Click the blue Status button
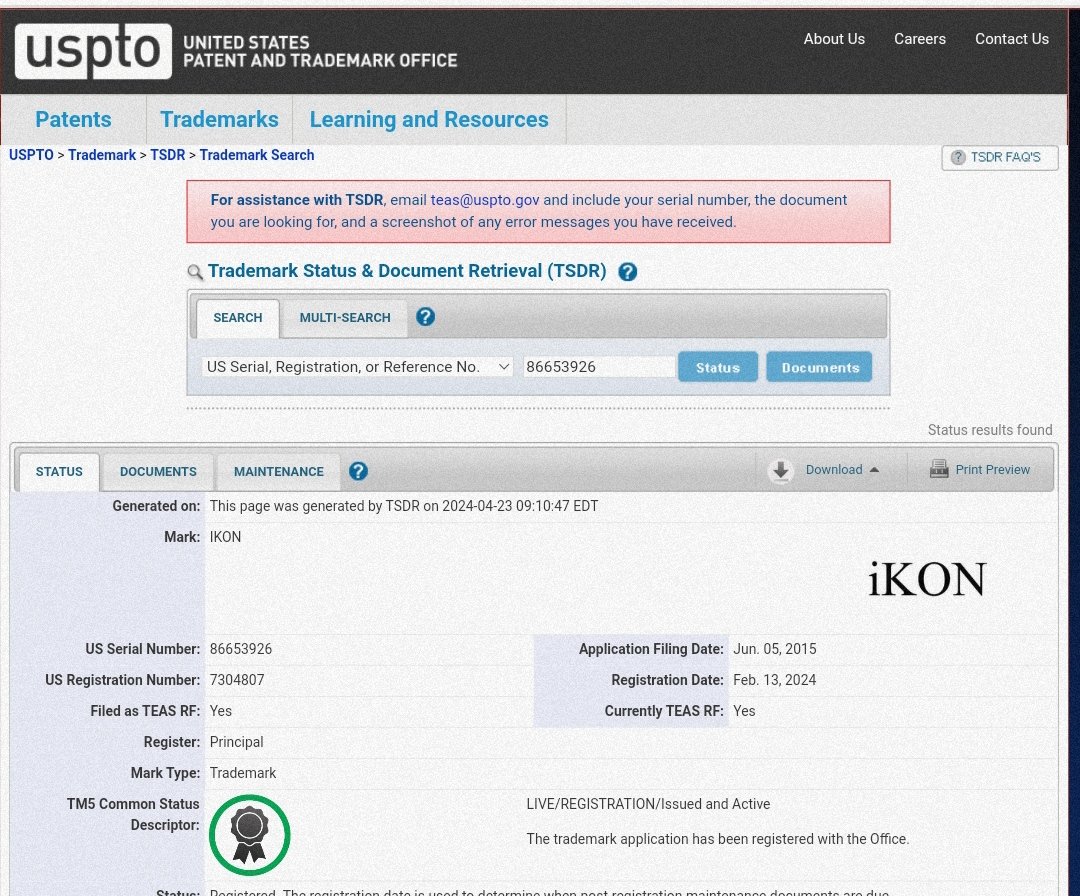 (718, 367)
